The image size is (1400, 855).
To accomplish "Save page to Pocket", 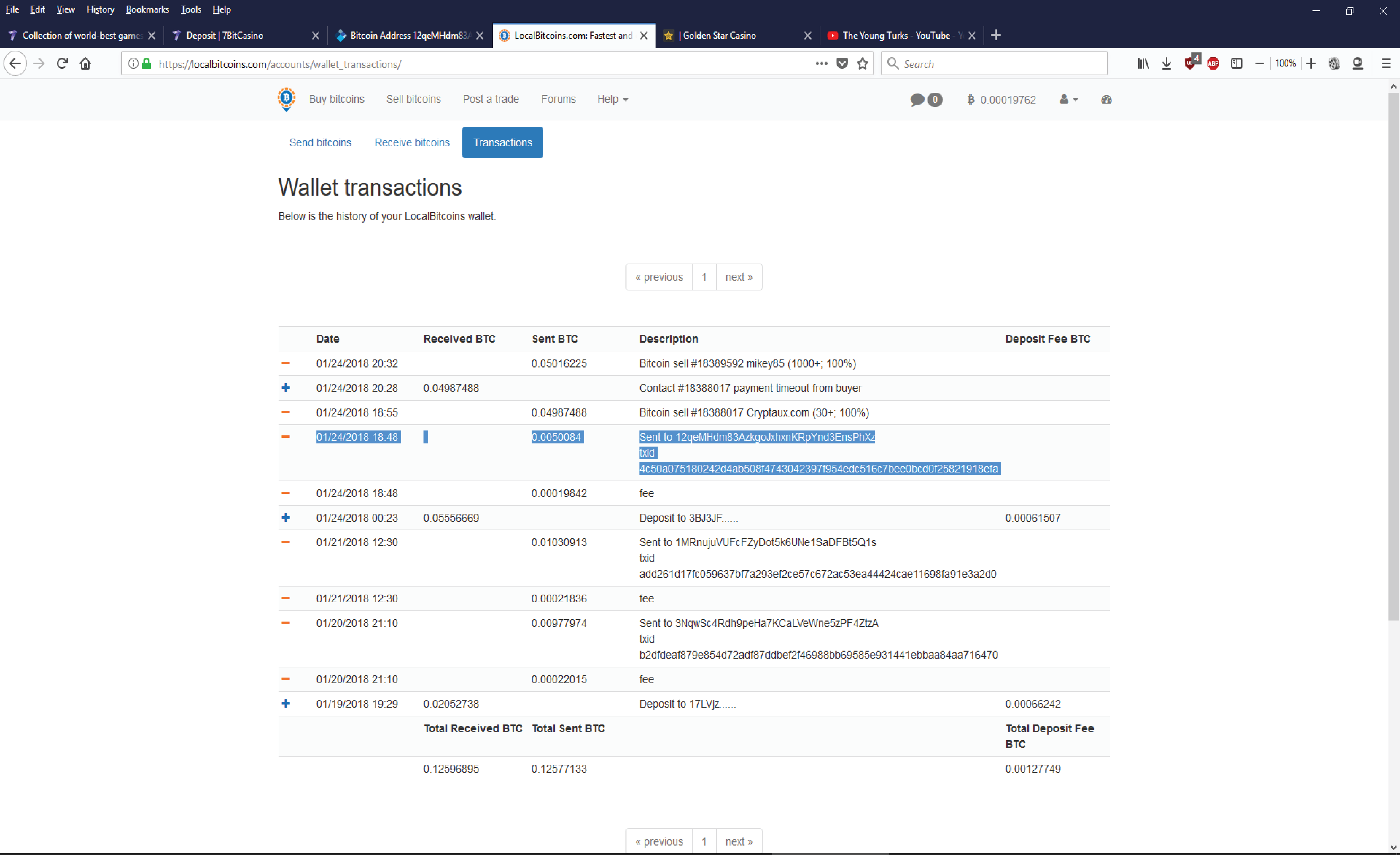I will coord(842,64).
